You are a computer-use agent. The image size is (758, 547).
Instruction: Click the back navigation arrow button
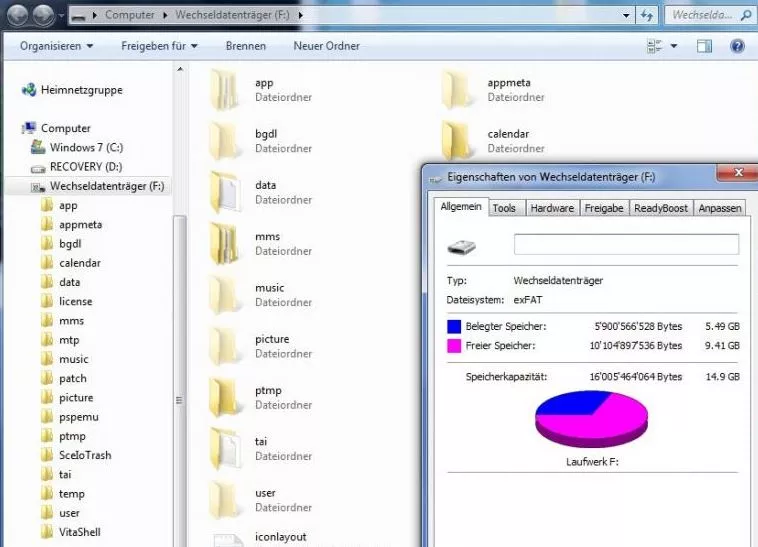pos(18,15)
